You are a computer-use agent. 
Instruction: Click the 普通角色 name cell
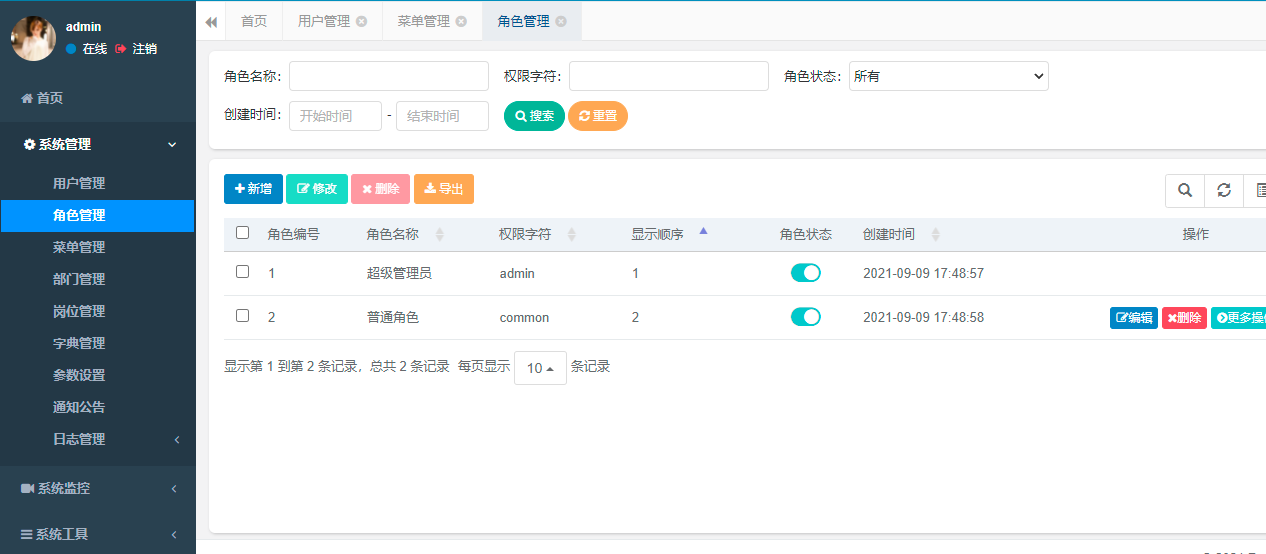point(393,317)
